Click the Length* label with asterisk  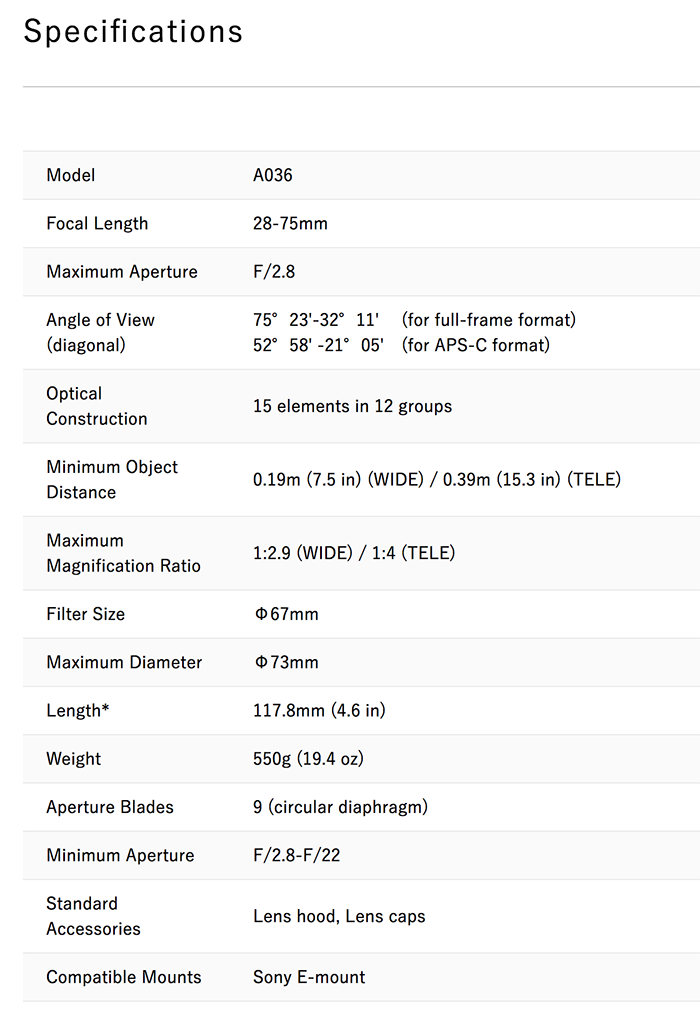(78, 711)
